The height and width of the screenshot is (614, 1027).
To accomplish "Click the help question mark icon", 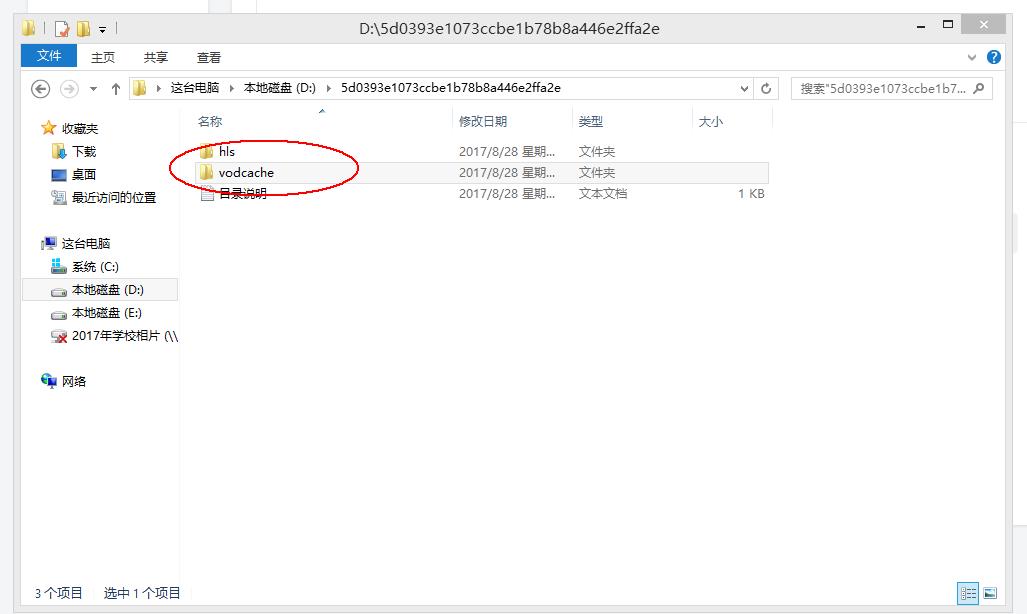I will [x=993, y=56].
